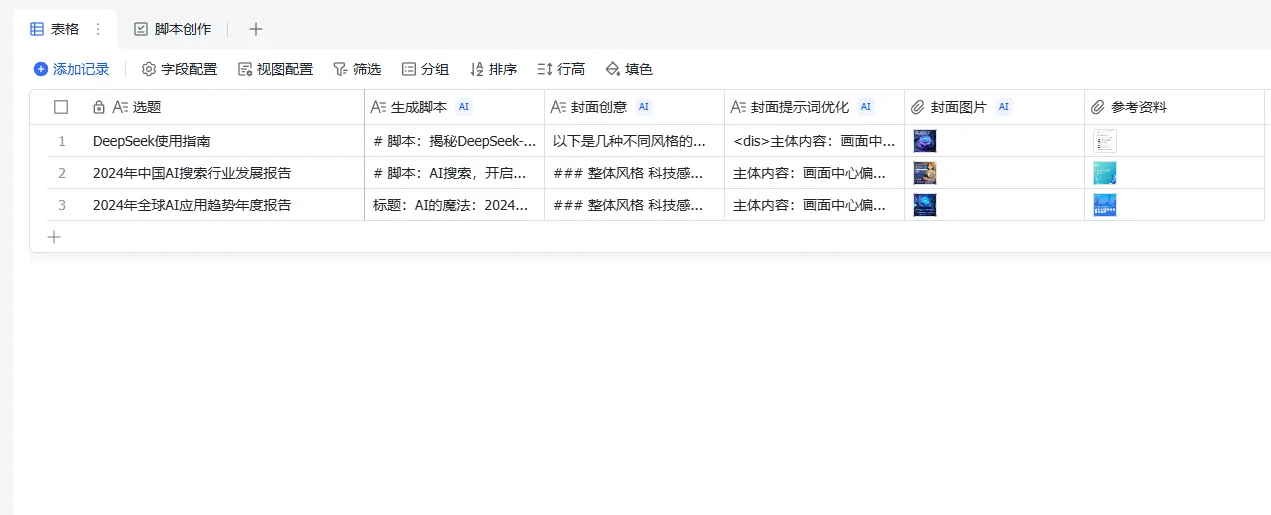Click row number 1
The image size is (1271, 515).
pyautogui.click(x=62, y=141)
